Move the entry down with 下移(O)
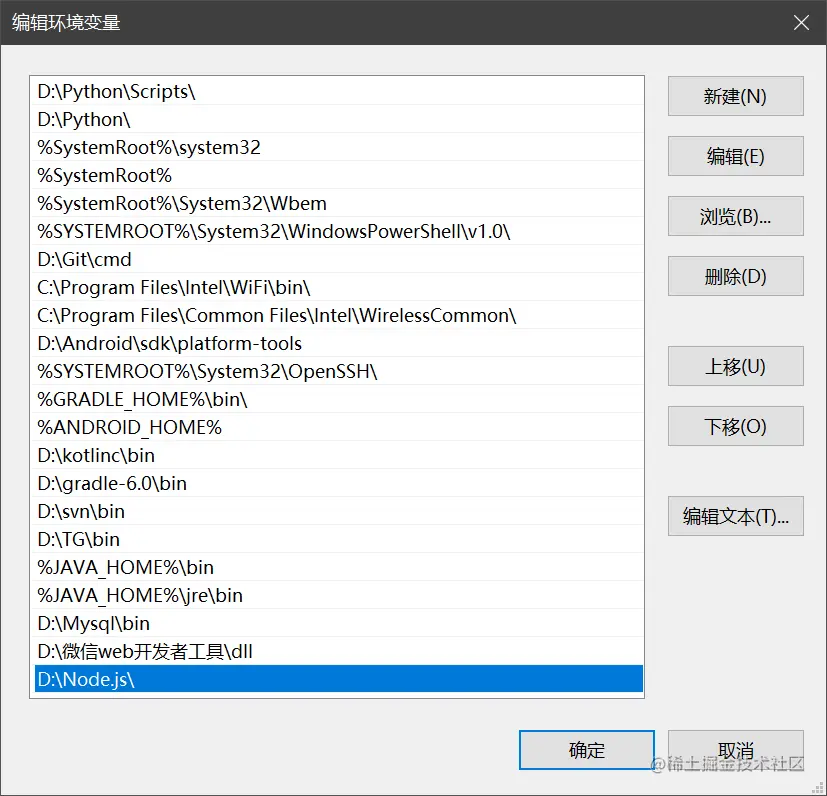 tap(735, 426)
